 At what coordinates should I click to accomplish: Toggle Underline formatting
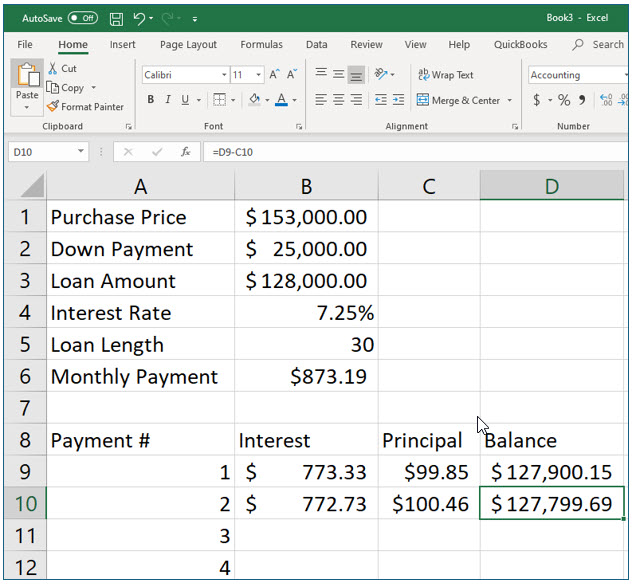click(185, 100)
